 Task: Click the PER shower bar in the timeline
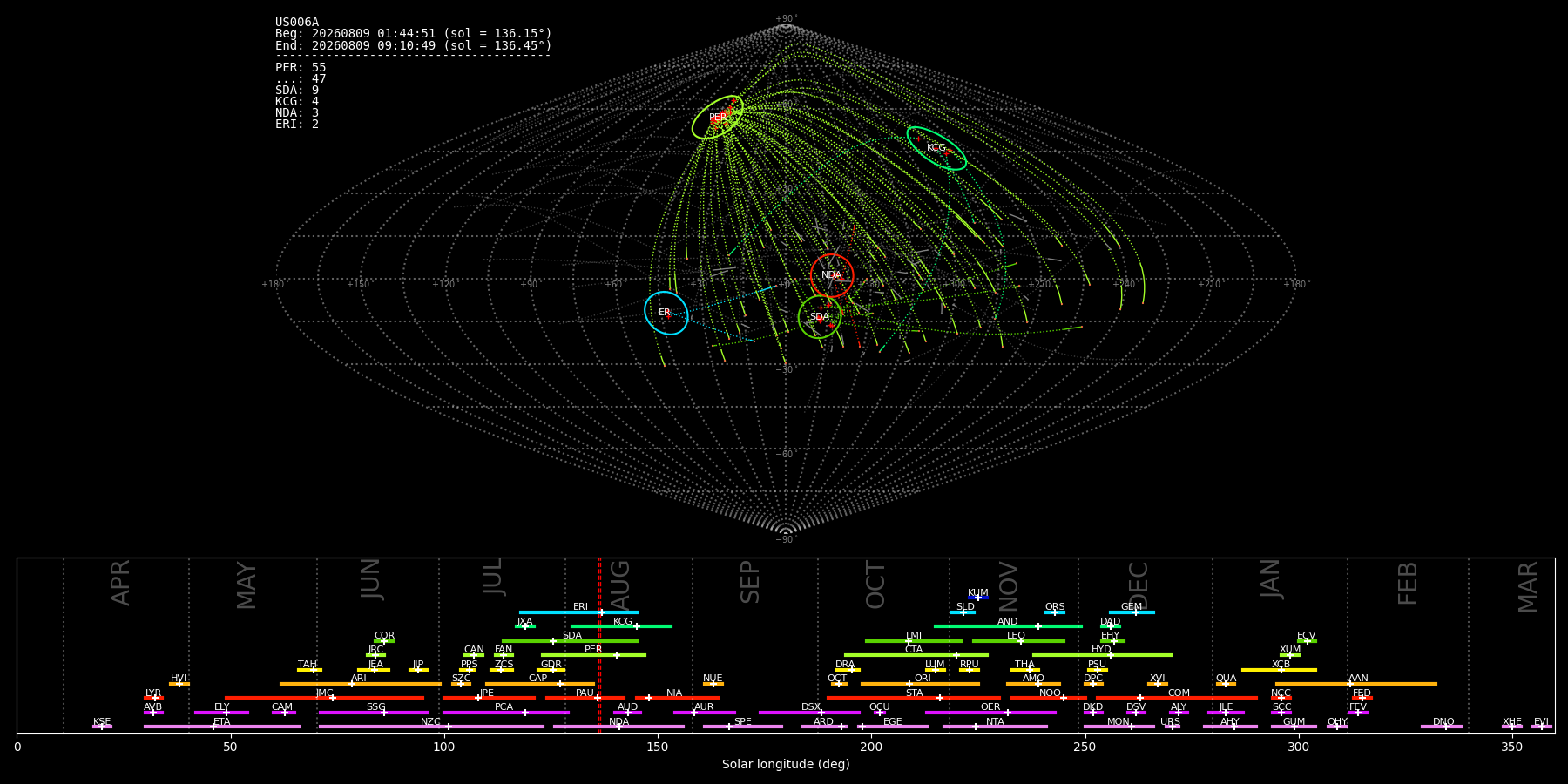coord(593,655)
